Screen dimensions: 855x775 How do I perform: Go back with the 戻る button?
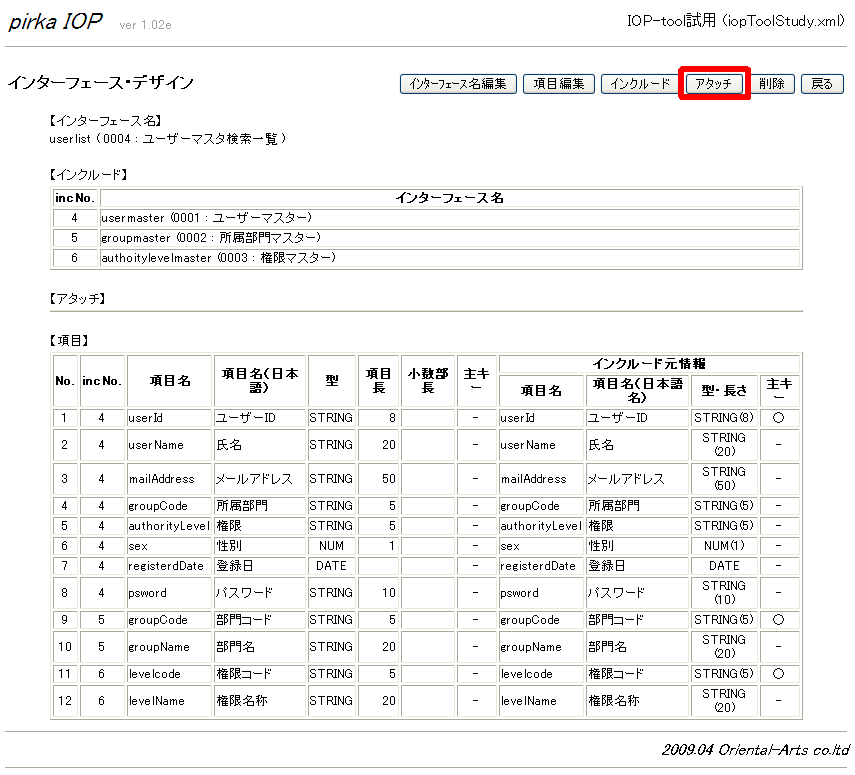(821, 84)
